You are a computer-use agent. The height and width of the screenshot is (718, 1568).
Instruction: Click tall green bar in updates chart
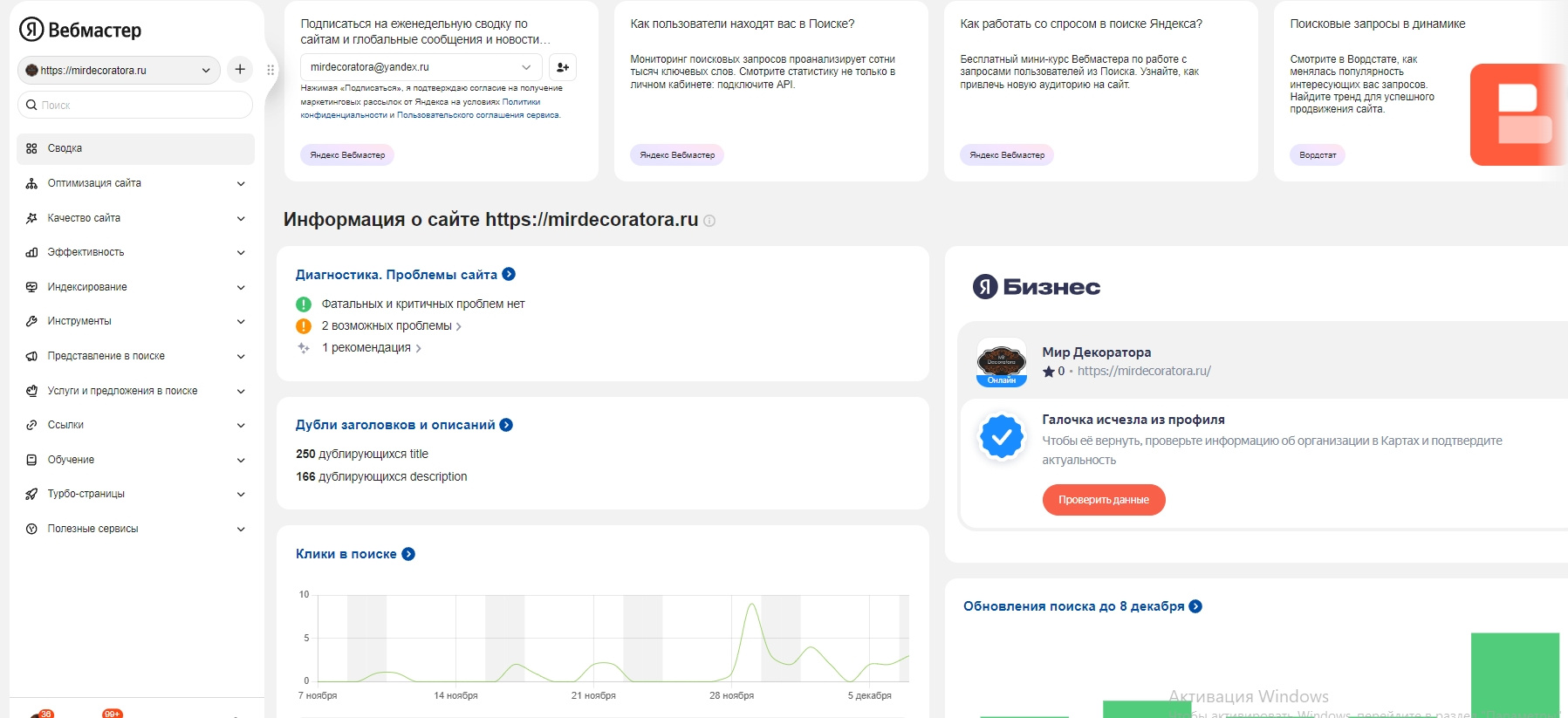pos(1515,675)
